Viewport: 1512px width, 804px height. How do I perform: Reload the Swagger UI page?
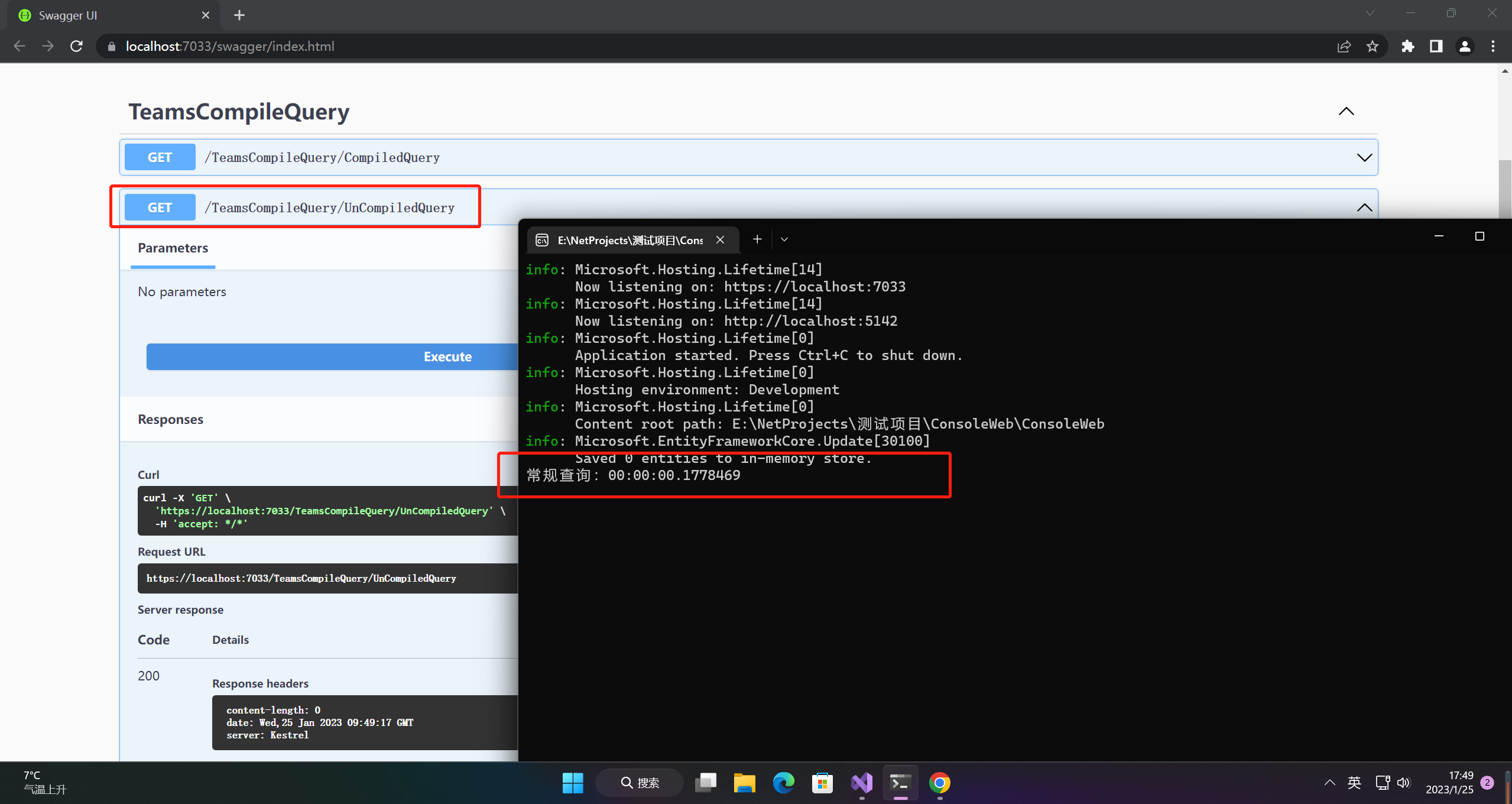point(76,46)
